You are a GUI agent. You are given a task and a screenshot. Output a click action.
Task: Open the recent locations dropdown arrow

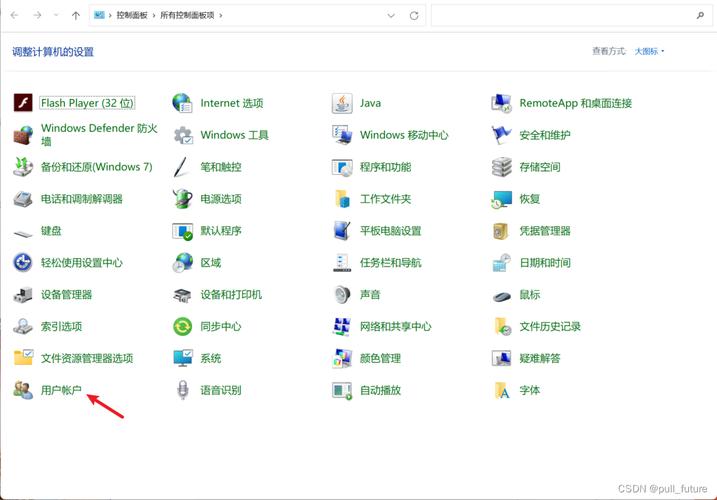56,15
